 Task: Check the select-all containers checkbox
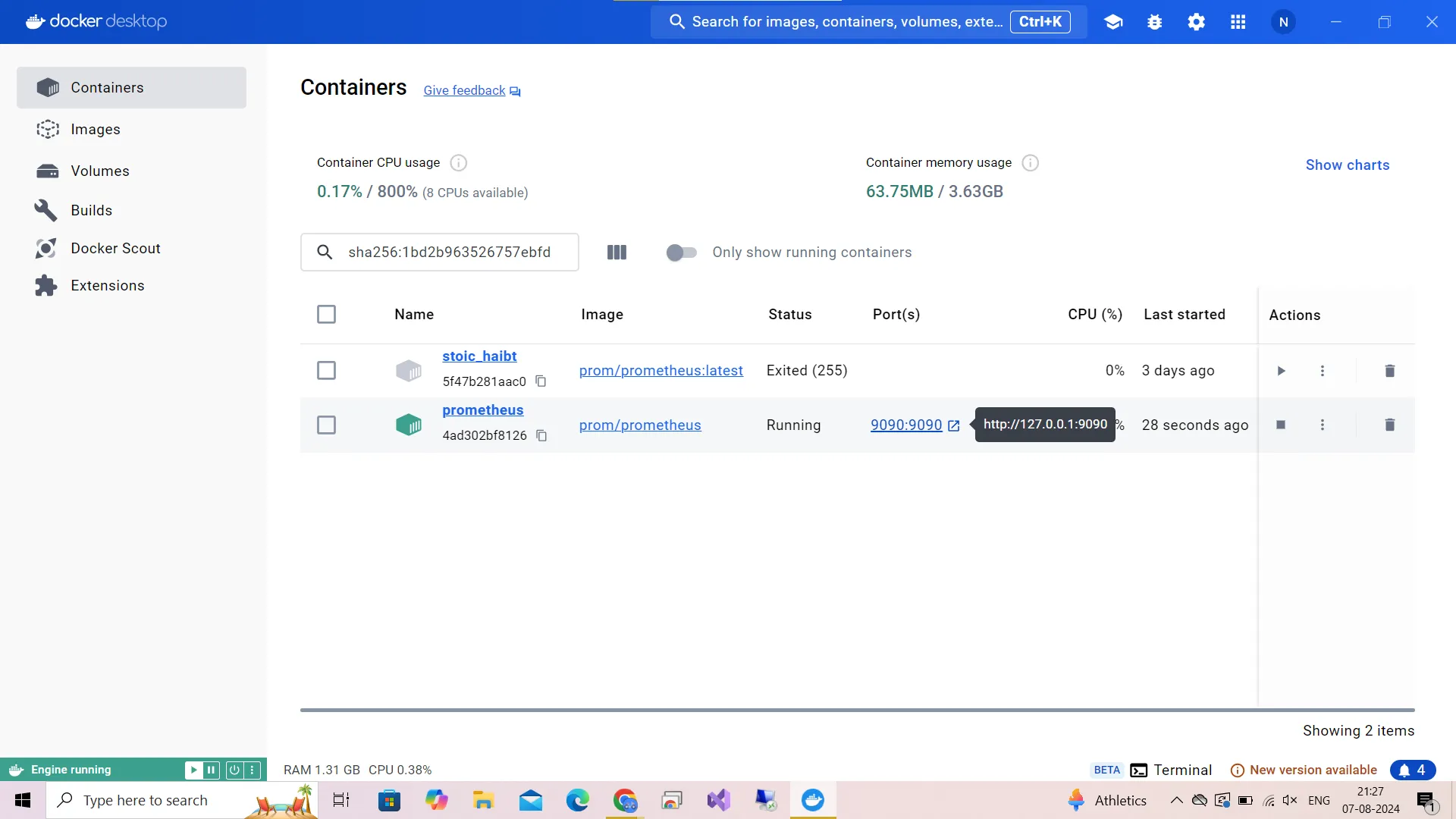click(x=326, y=314)
